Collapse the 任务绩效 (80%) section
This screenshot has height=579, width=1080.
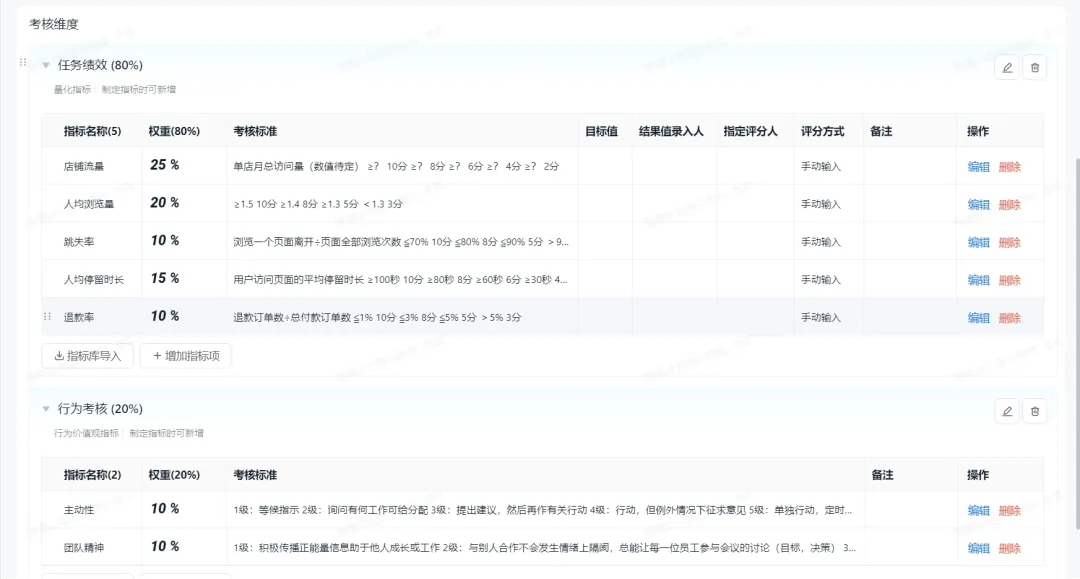tap(46, 65)
